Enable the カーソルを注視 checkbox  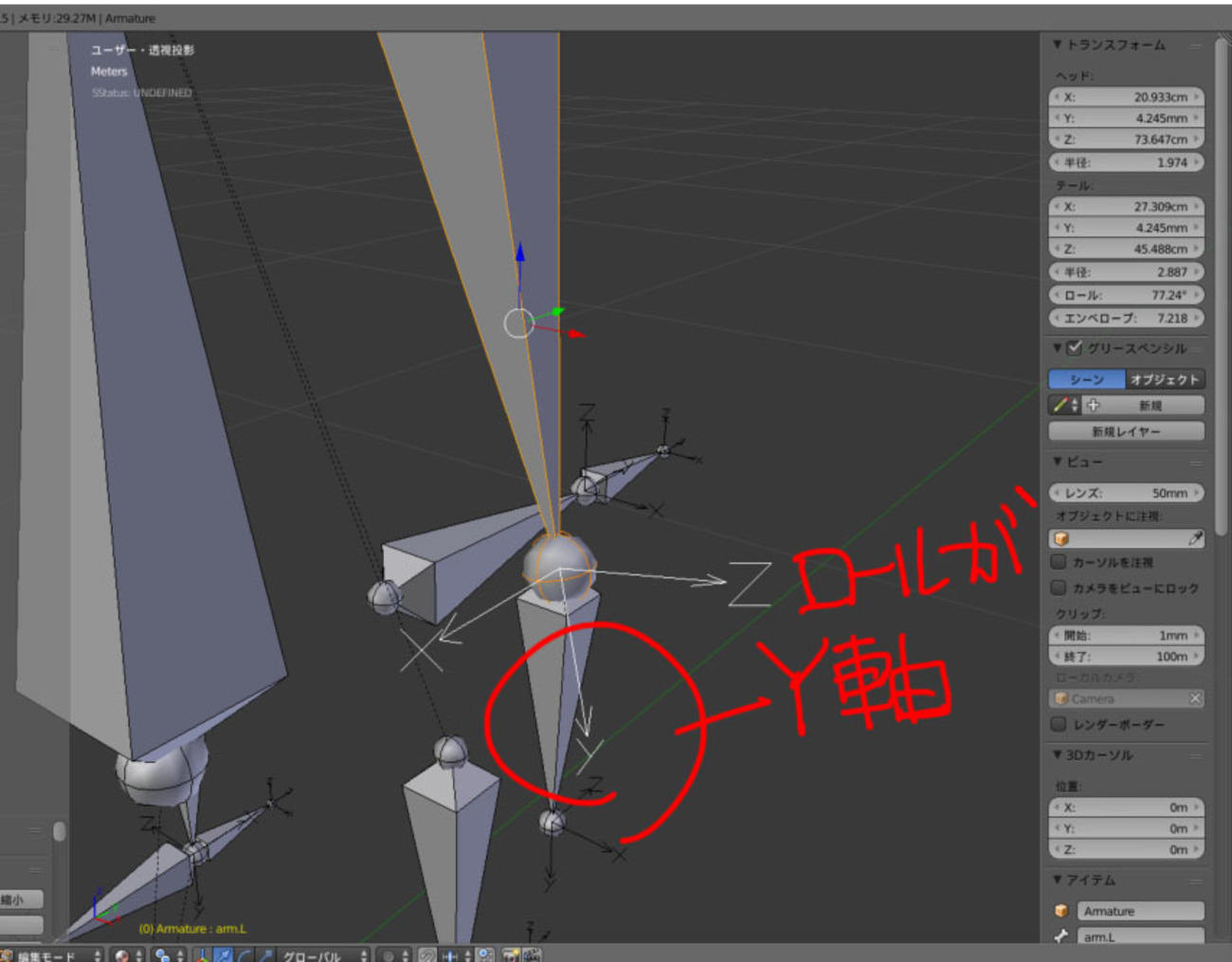[1059, 562]
